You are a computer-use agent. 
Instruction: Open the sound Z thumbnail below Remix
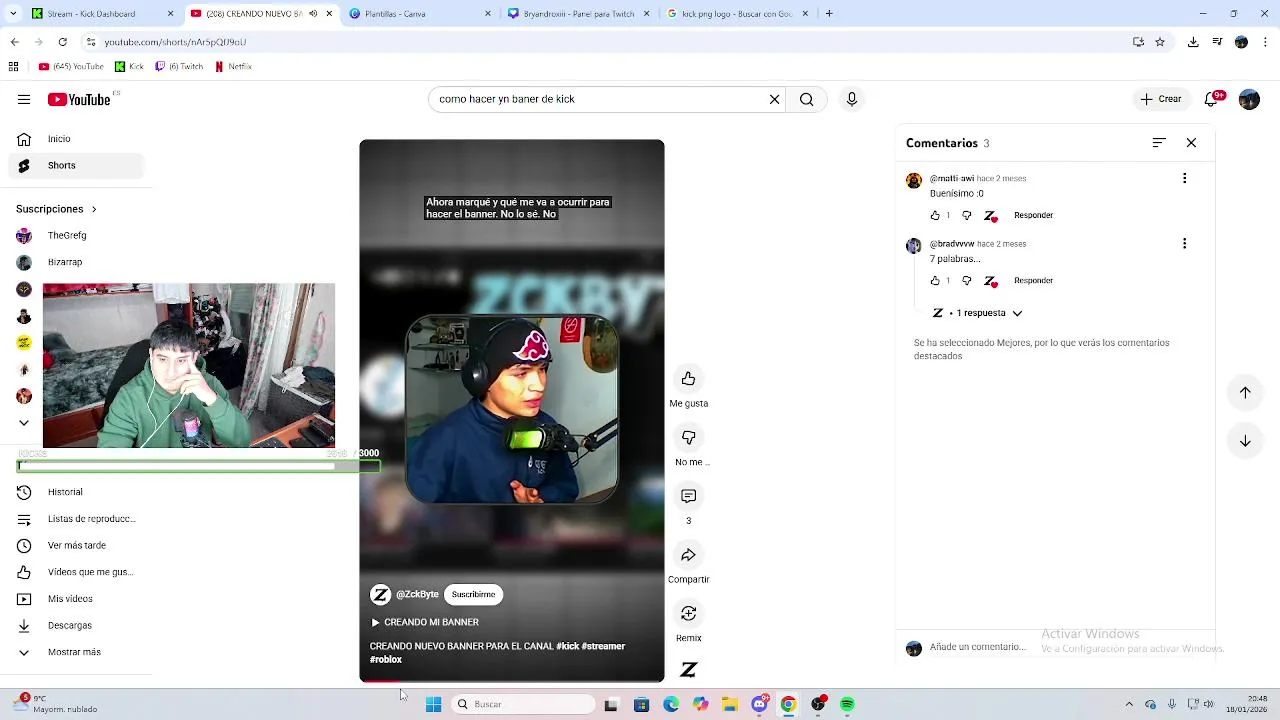[688, 670]
